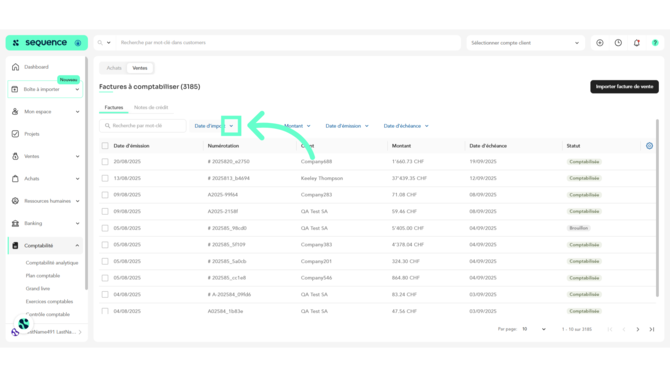Sort by Statut column header
Image resolution: width=670 pixels, height=377 pixels.
[x=573, y=146]
